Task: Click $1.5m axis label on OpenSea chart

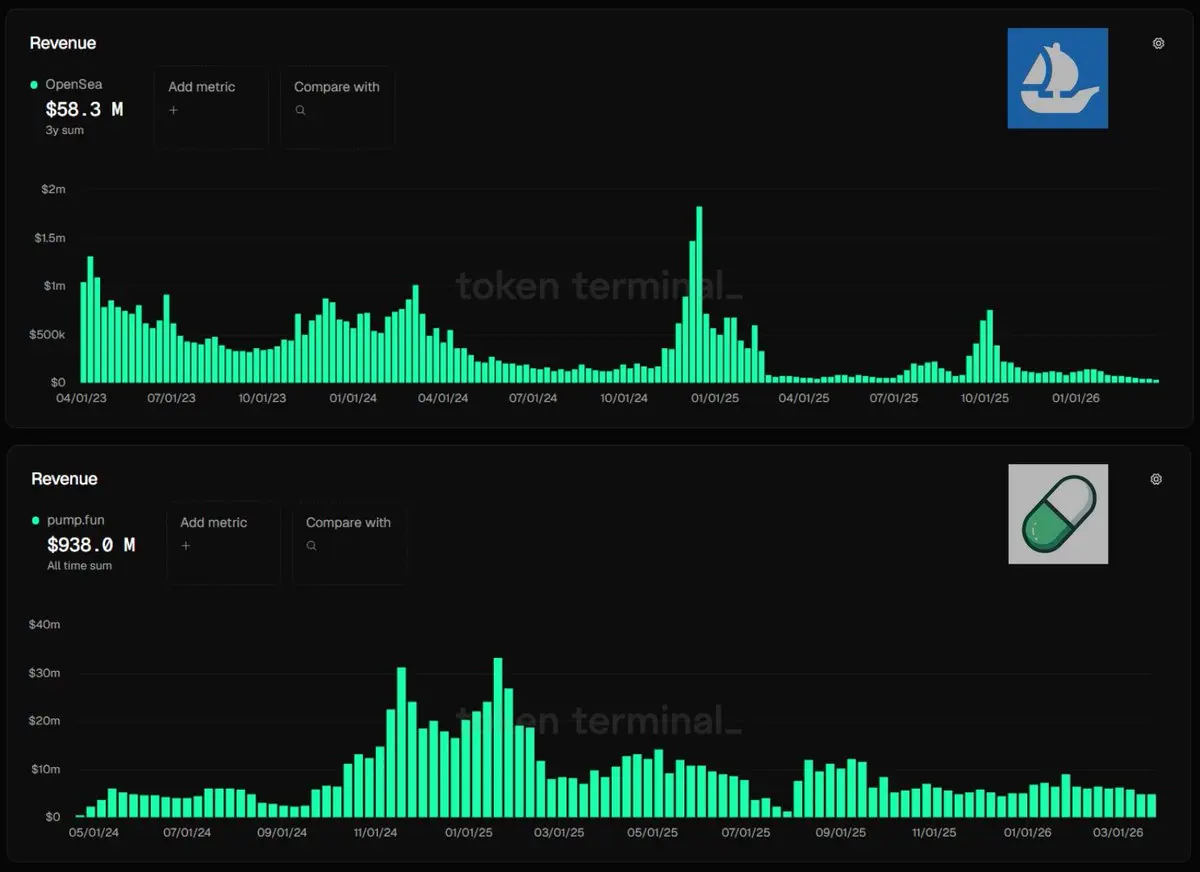Action: pos(48,238)
